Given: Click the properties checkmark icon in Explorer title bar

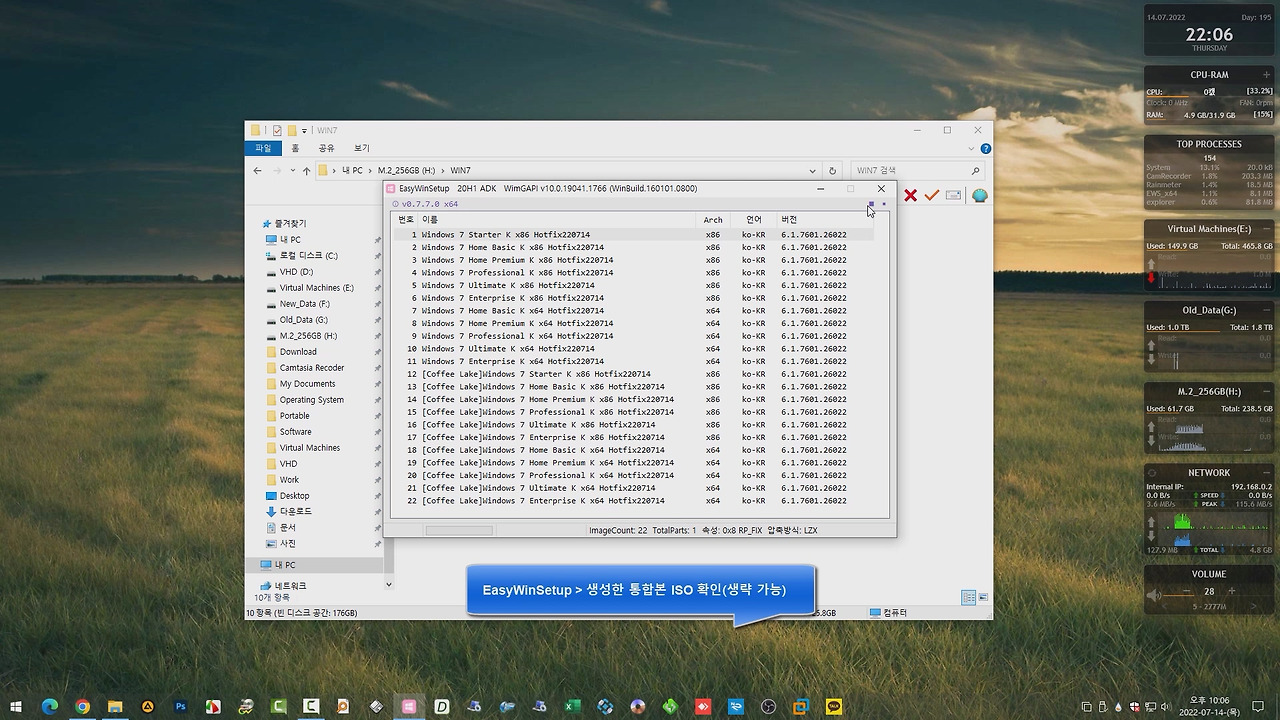Looking at the screenshot, I should 277,130.
